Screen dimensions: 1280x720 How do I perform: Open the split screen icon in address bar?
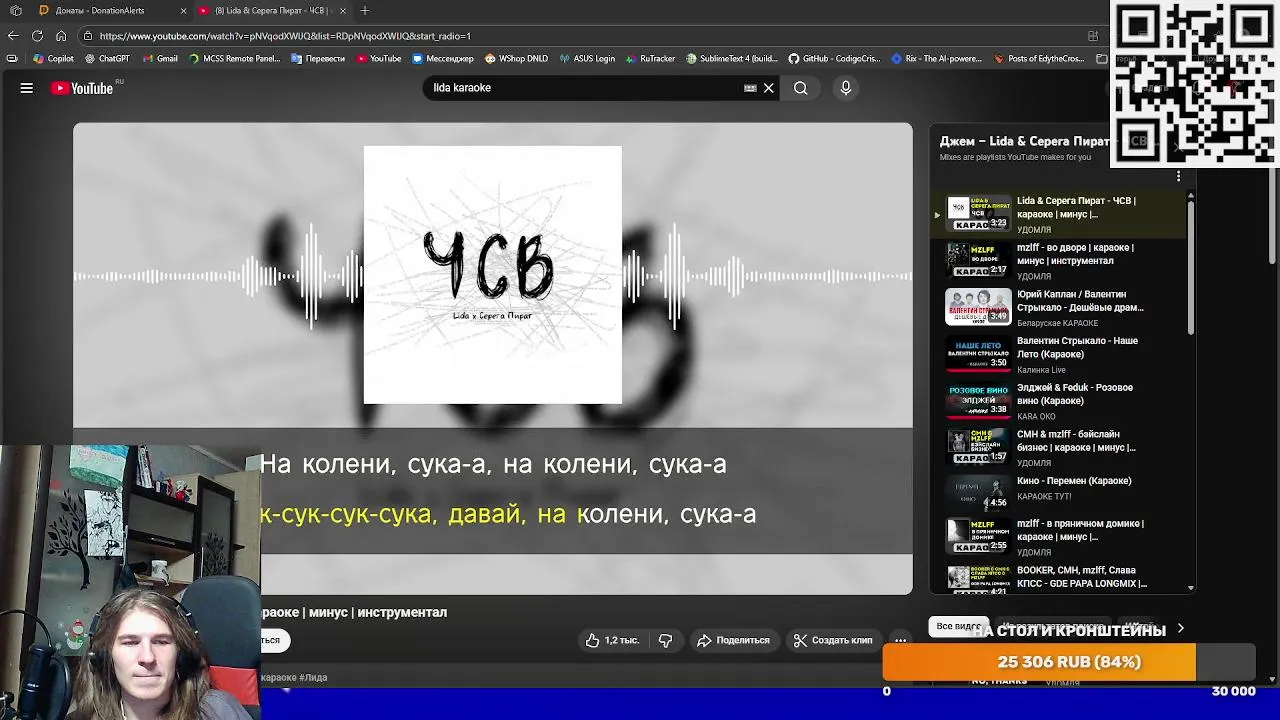1093,36
